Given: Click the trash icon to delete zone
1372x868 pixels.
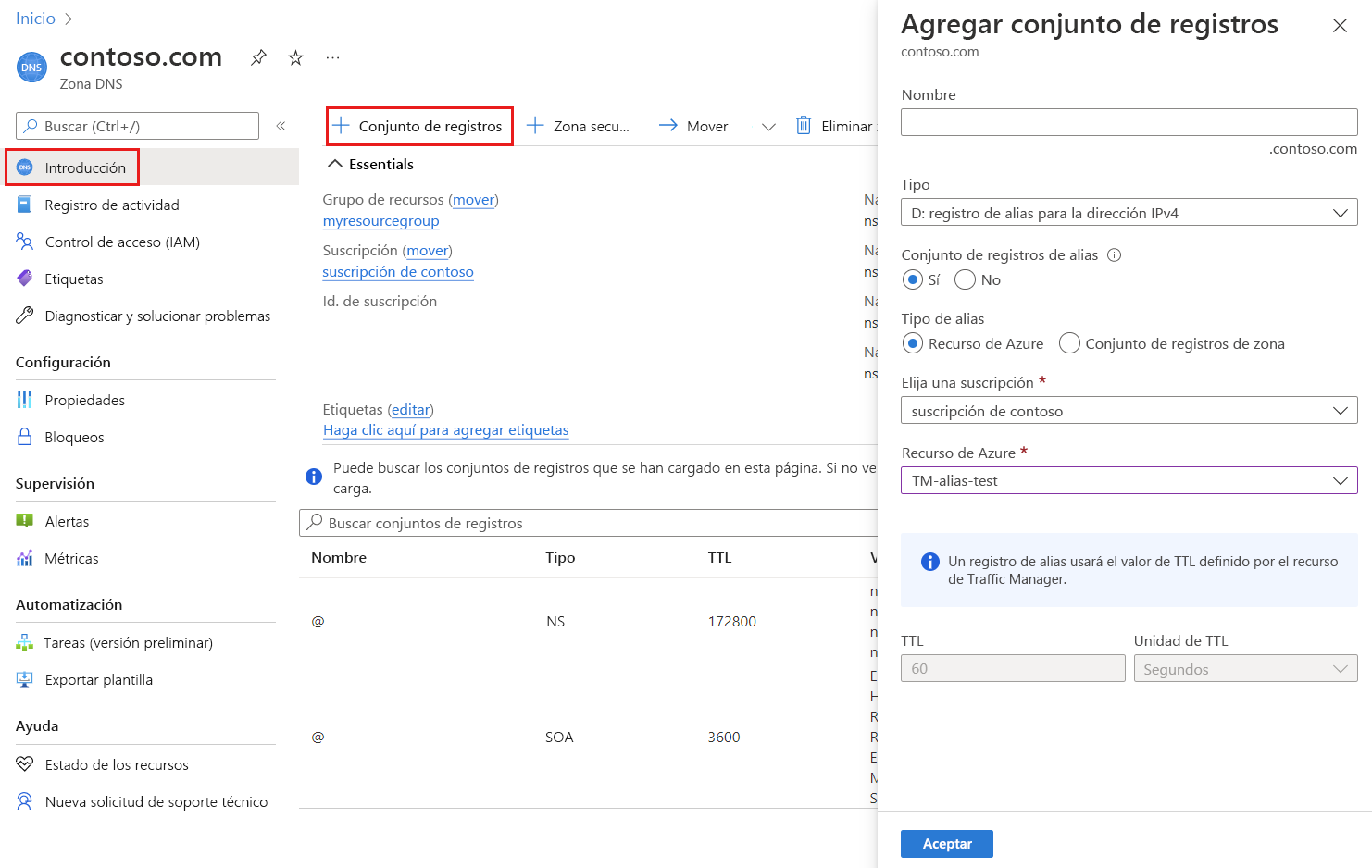Looking at the screenshot, I should coord(804,126).
